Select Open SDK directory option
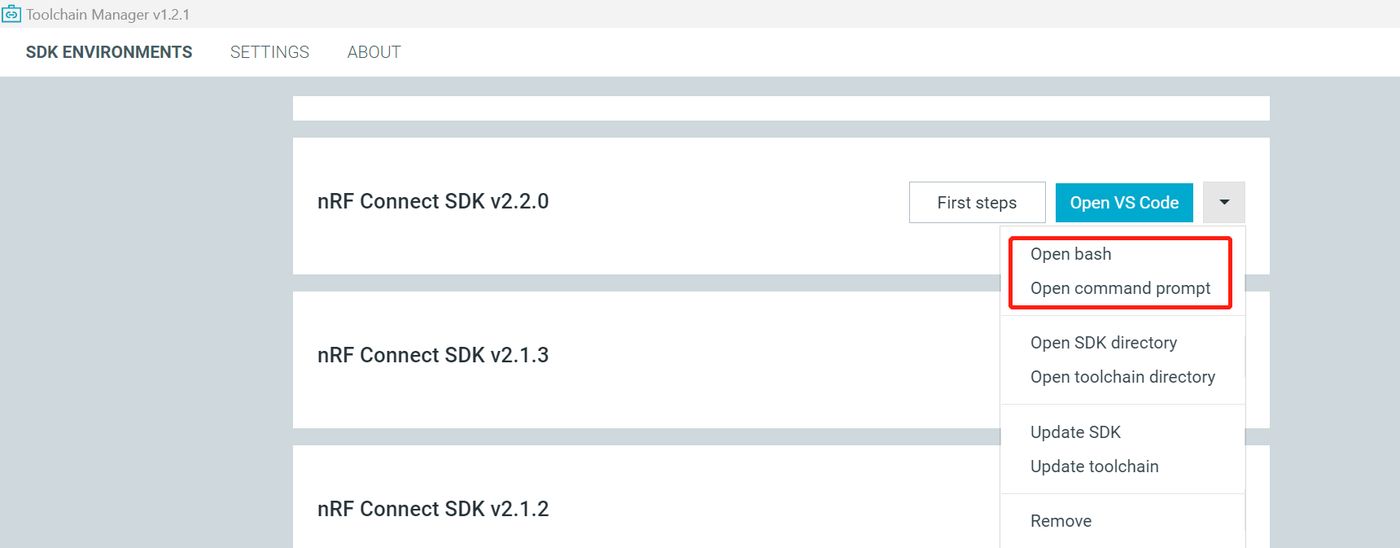 tap(1103, 342)
